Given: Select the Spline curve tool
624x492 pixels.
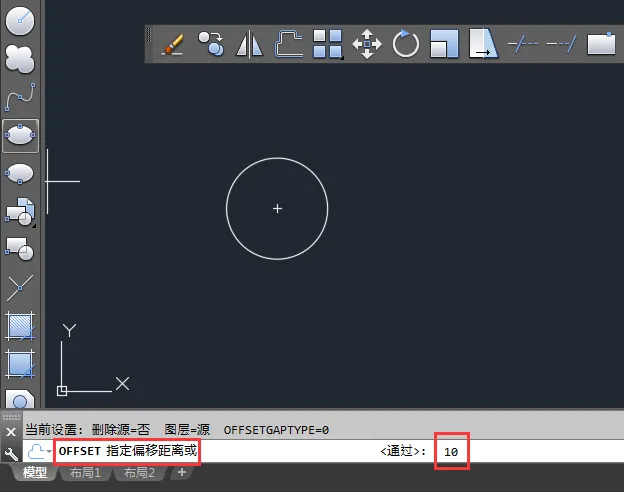Looking at the screenshot, I should pyautogui.click(x=20, y=97).
